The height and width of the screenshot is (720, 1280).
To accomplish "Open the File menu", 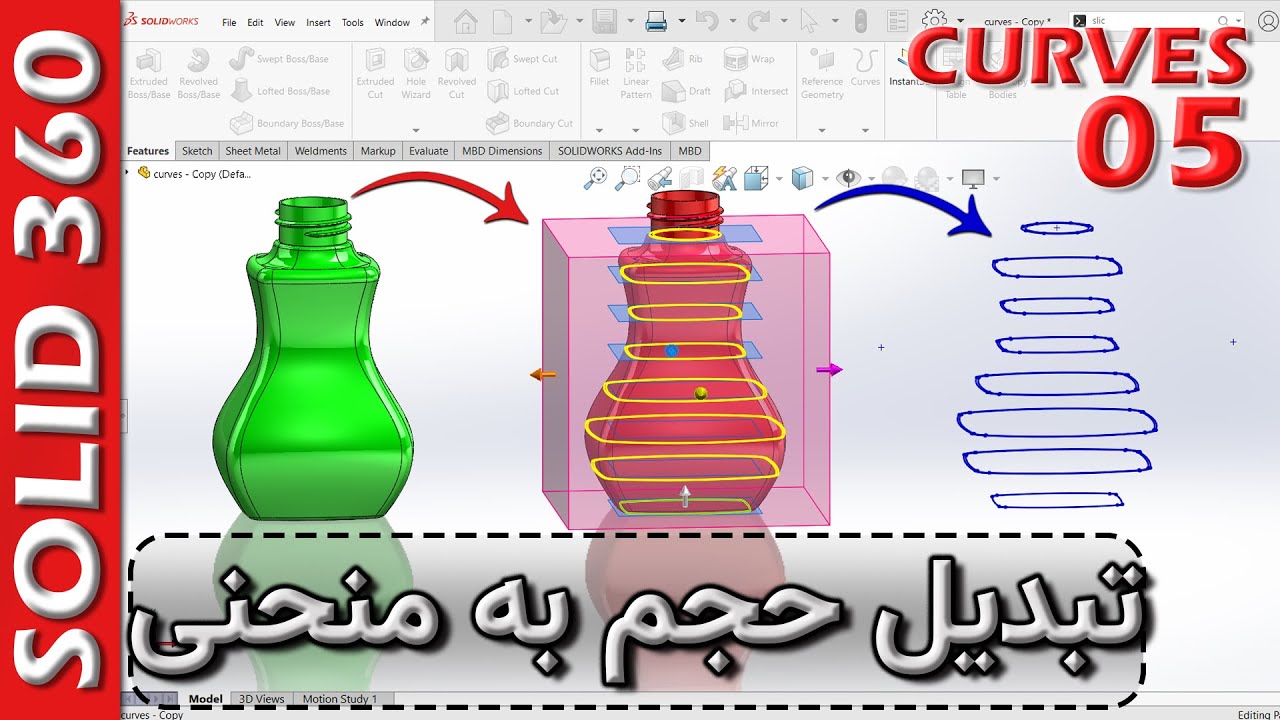I will pyautogui.click(x=229, y=22).
